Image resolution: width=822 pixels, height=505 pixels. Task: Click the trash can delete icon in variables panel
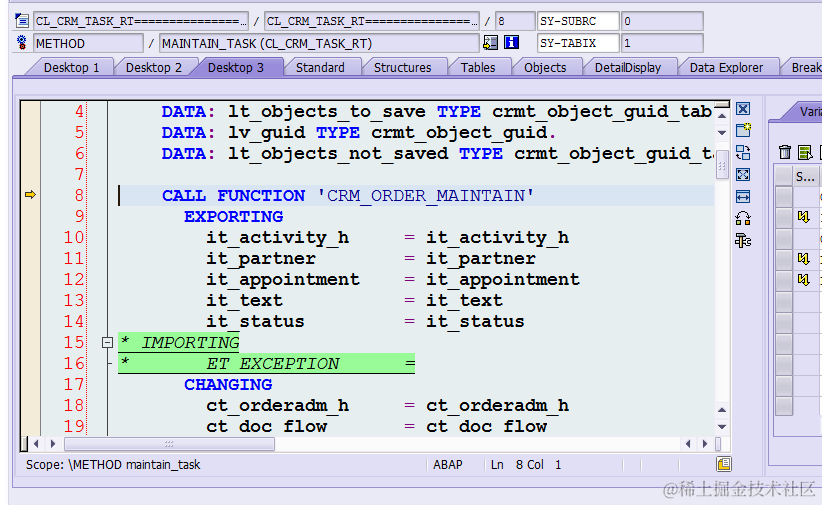coord(785,152)
